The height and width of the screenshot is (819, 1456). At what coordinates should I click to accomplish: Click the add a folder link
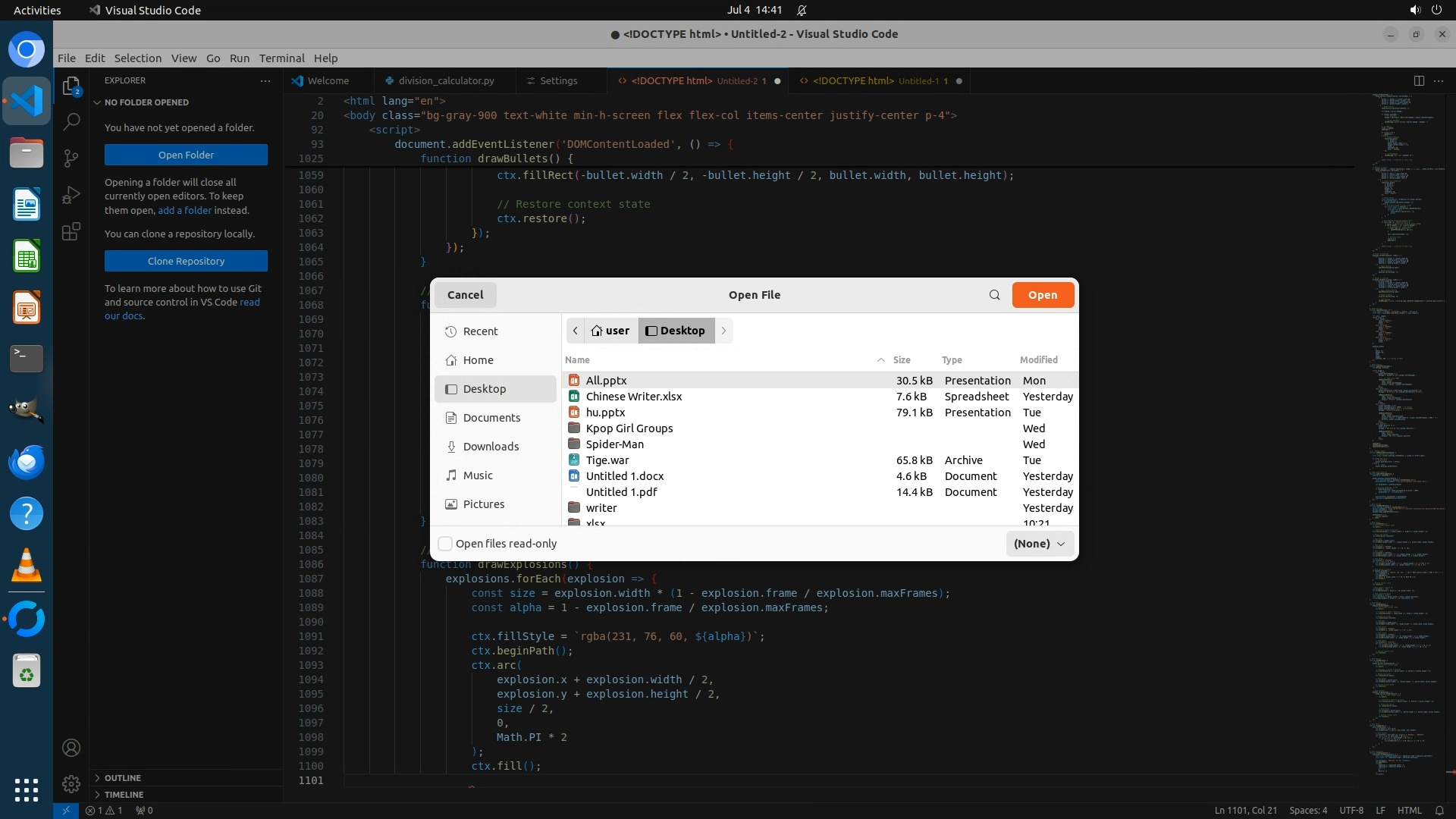pos(184,210)
